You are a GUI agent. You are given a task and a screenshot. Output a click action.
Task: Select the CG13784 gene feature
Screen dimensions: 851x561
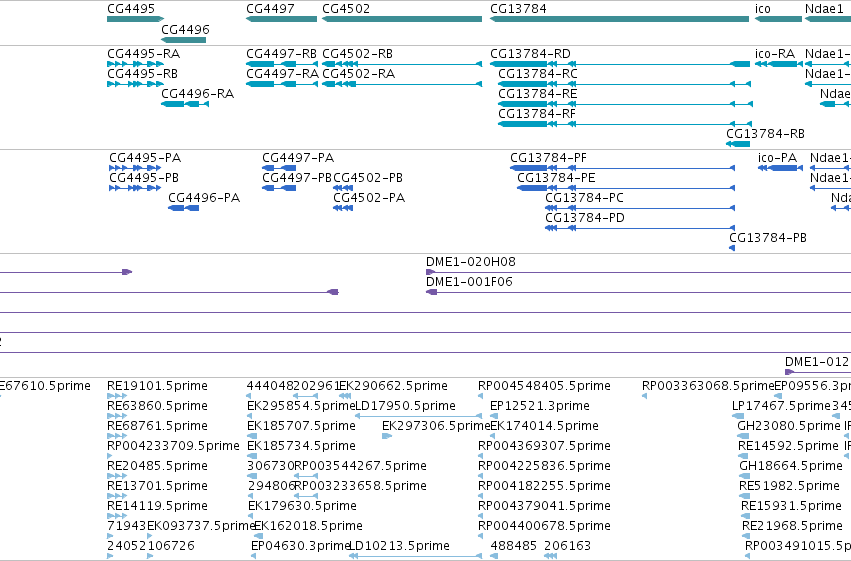point(619,19)
